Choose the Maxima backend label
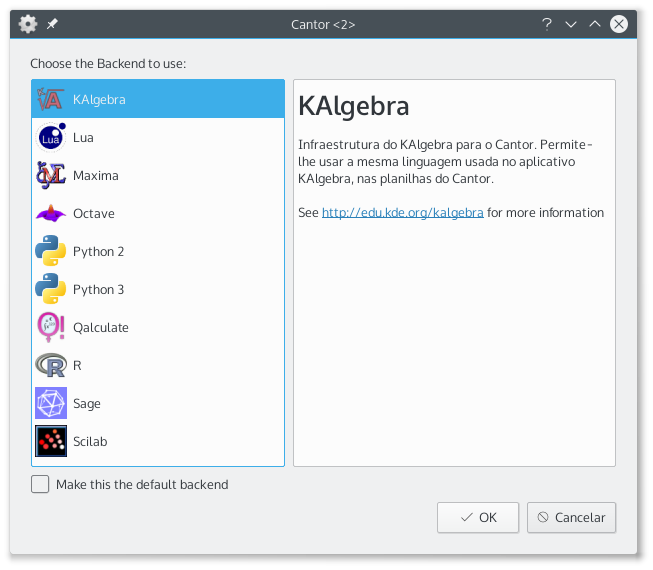653x570 pixels. click(96, 175)
